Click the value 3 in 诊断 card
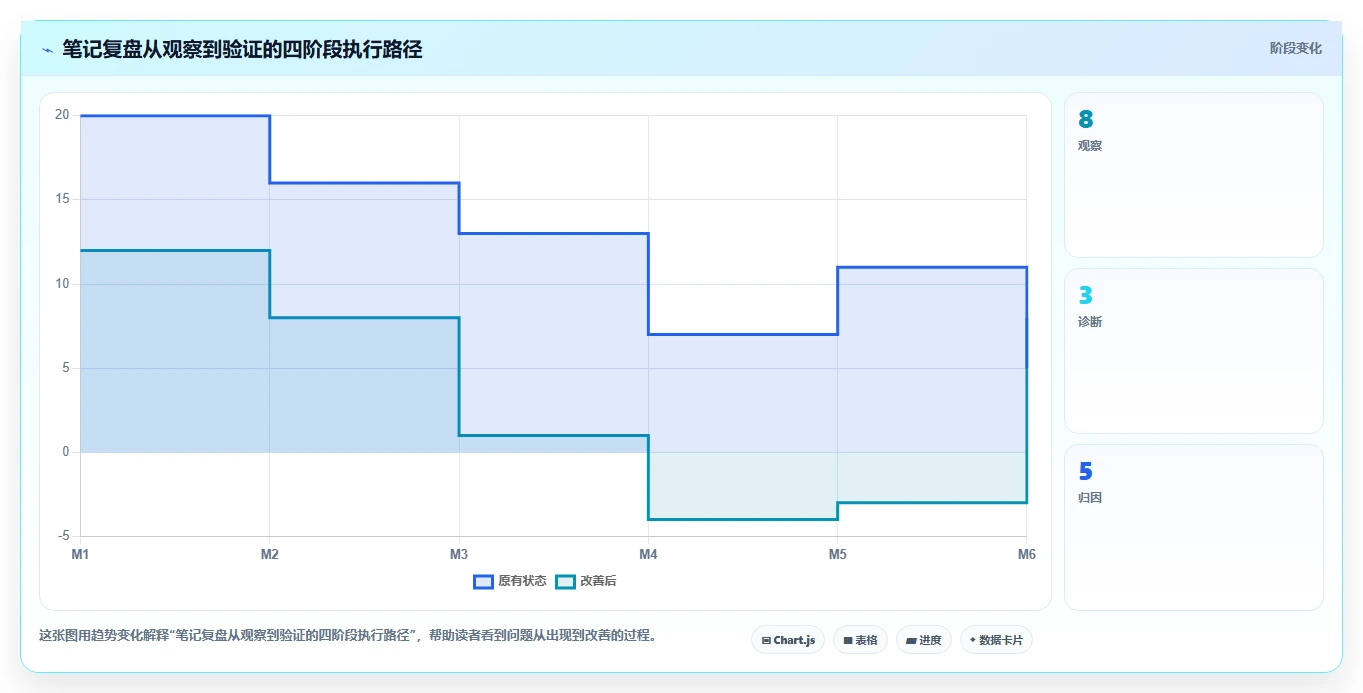 point(1086,296)
